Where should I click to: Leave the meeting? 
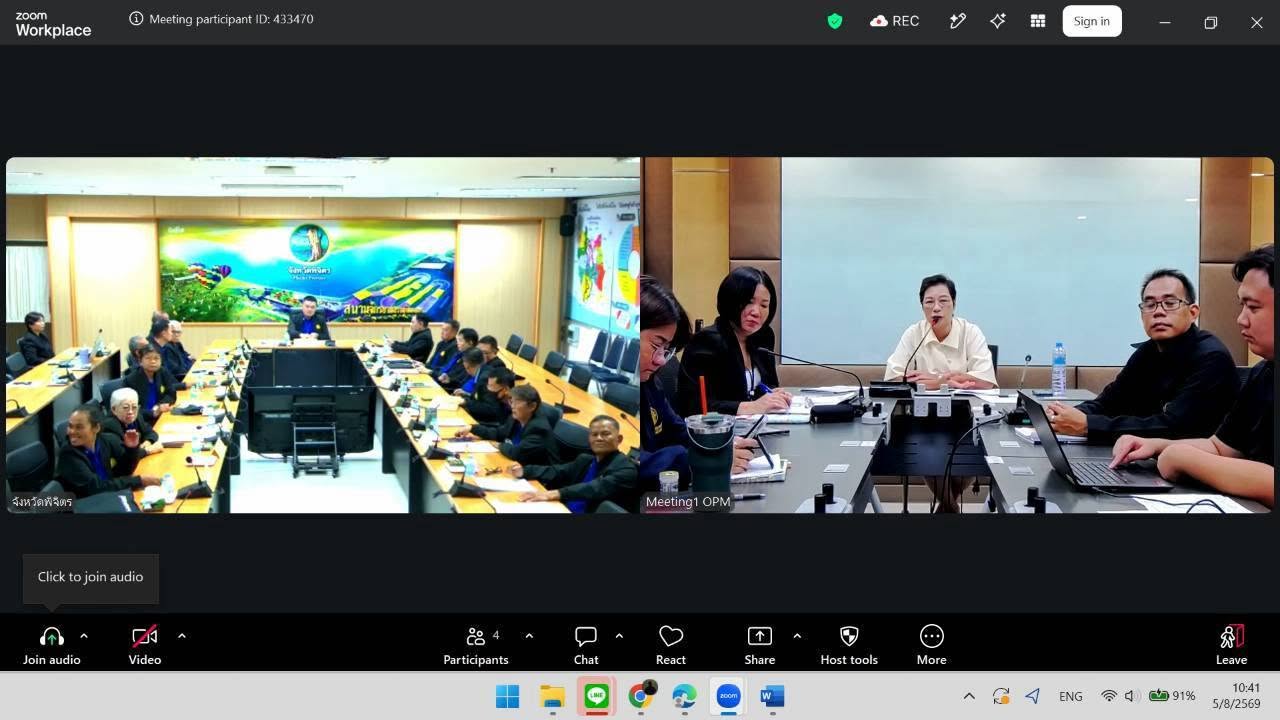1231,645
